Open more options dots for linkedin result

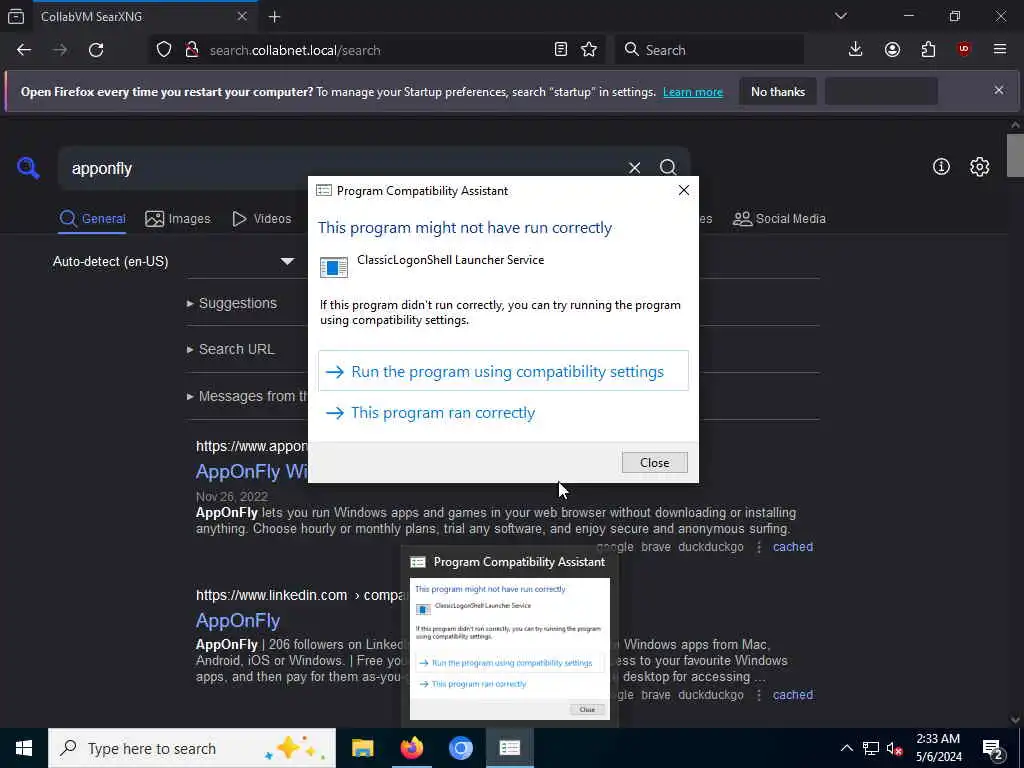coord(759,695)
